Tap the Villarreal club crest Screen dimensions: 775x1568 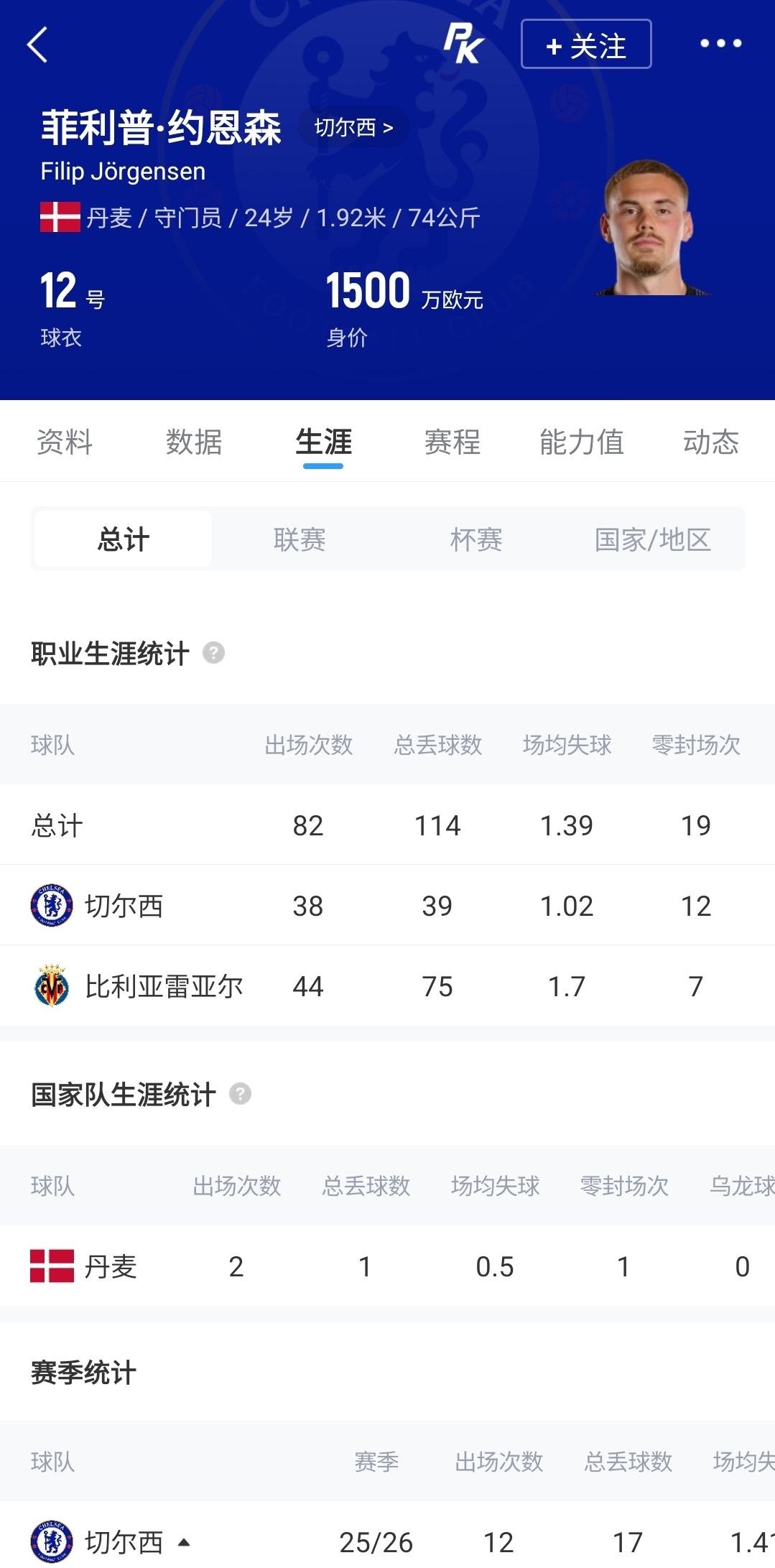52,985
